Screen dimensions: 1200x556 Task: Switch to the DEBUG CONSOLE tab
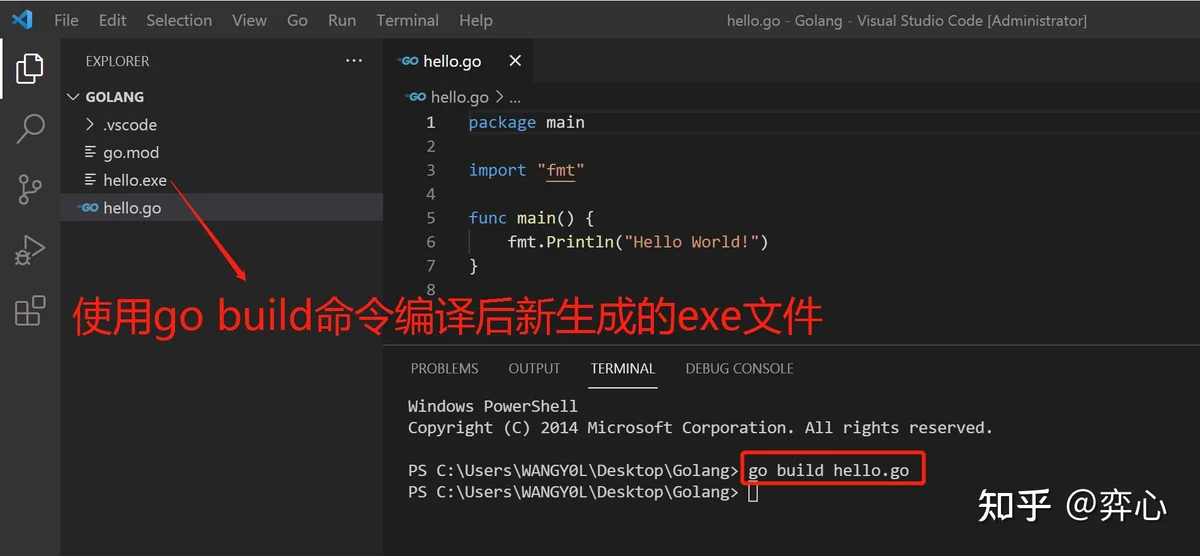[x=739, y=368]
